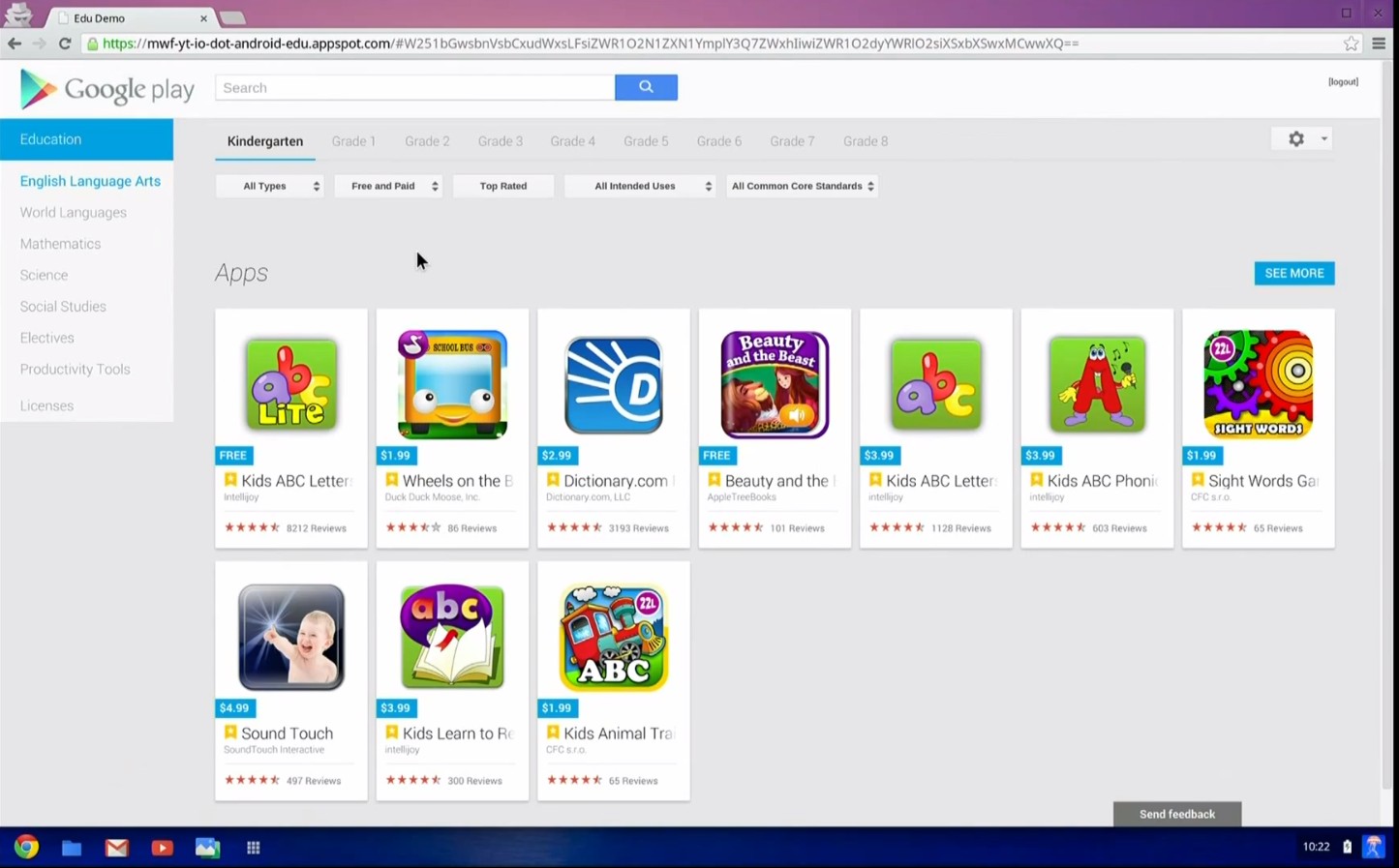Click the SEE MORE button
The height and width of the screenshot is (868, 1399).
click(x=1294, y=273)
